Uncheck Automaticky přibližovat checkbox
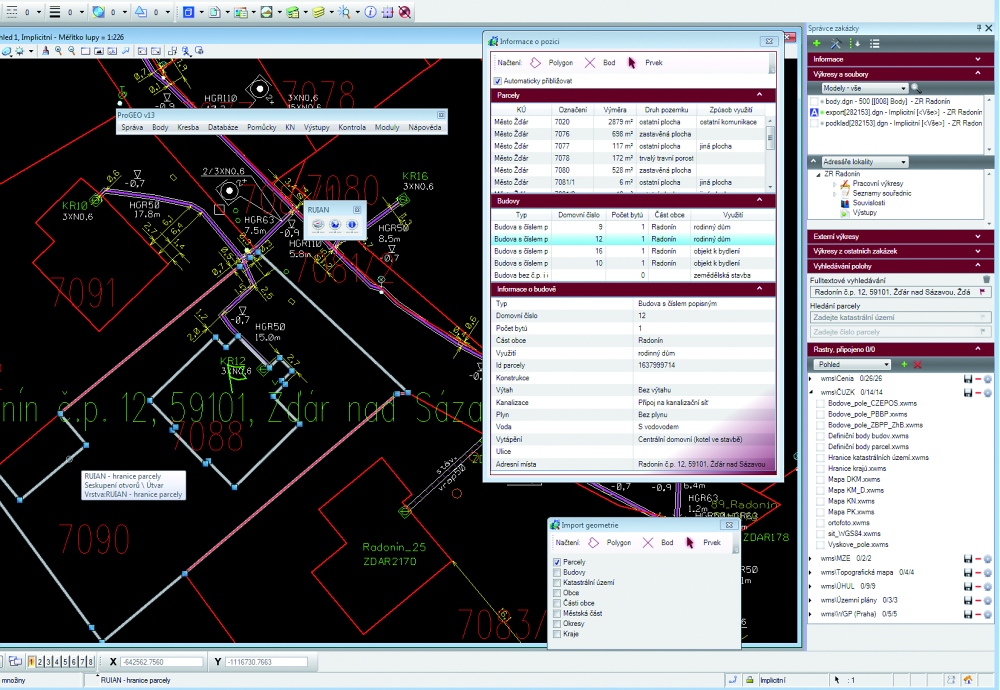The width and height of the screenshot is (1000, 690). click(497, 81)
